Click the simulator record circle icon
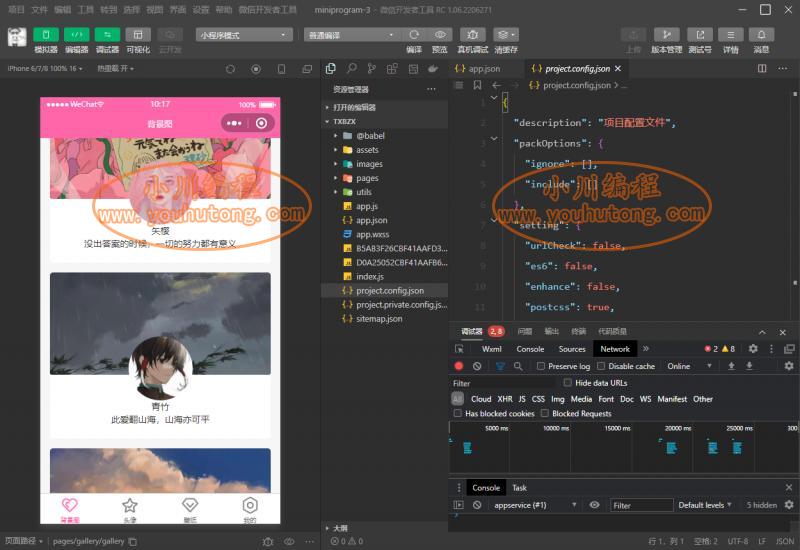The image size is (800, 550). (x=256, y=69)
